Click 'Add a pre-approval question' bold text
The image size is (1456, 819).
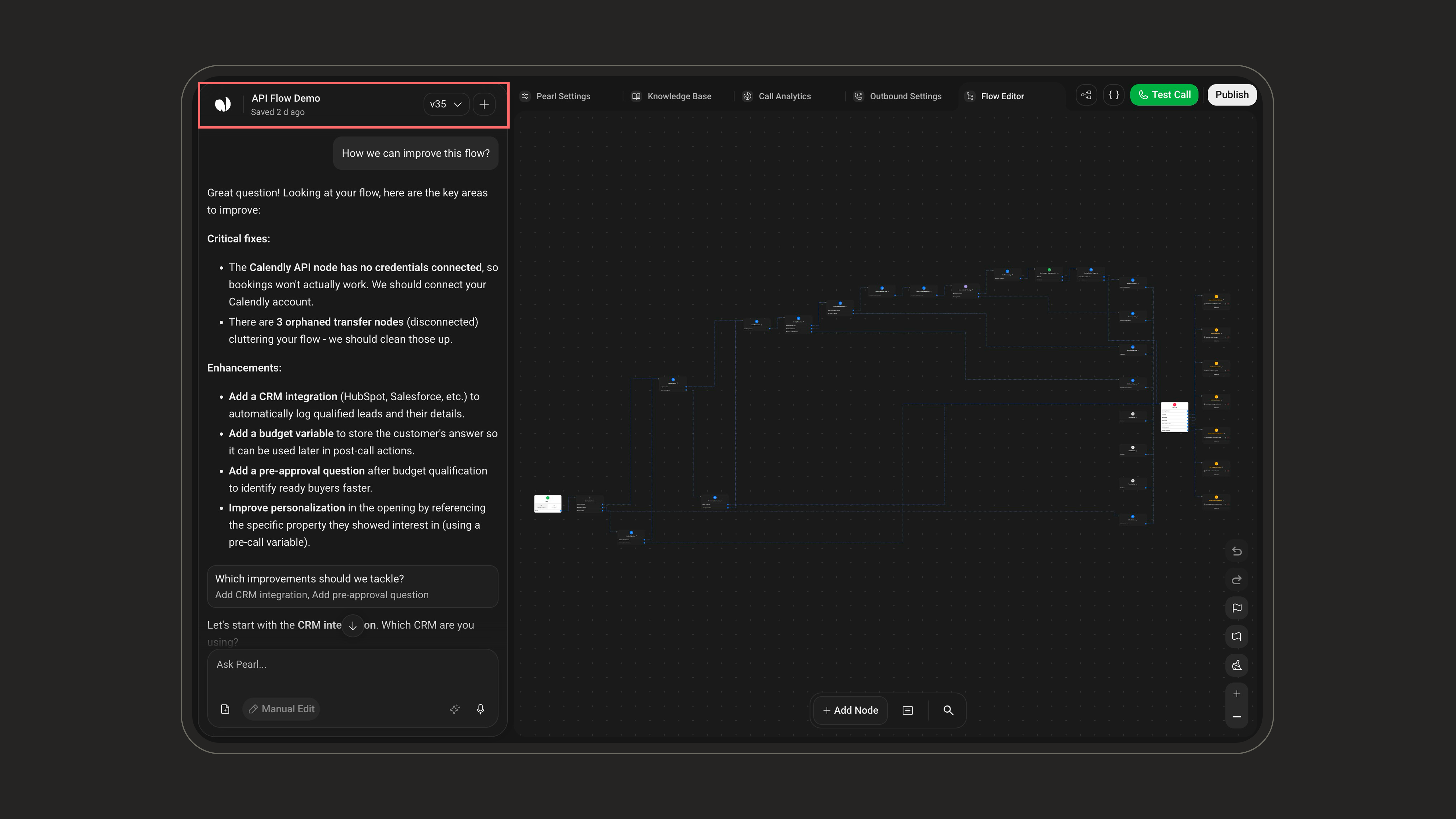(x=297, y=471)
